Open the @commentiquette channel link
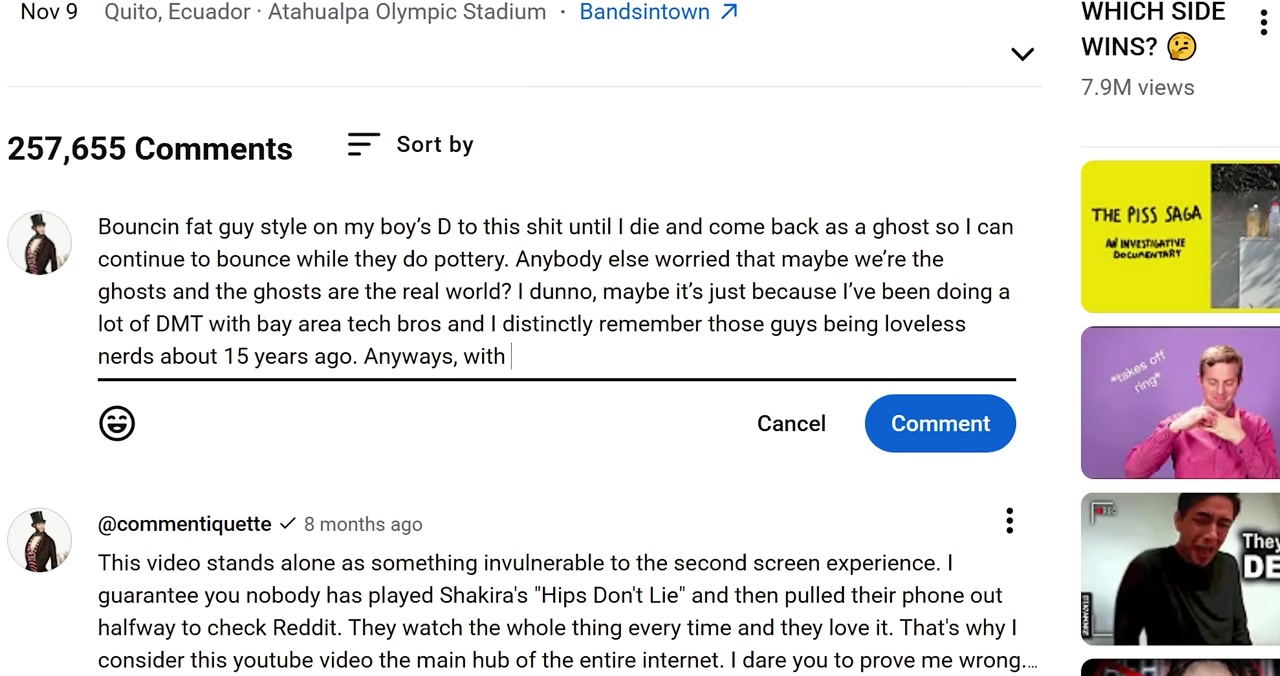Screen dimensions: 1280x676 tap(185, 524)
